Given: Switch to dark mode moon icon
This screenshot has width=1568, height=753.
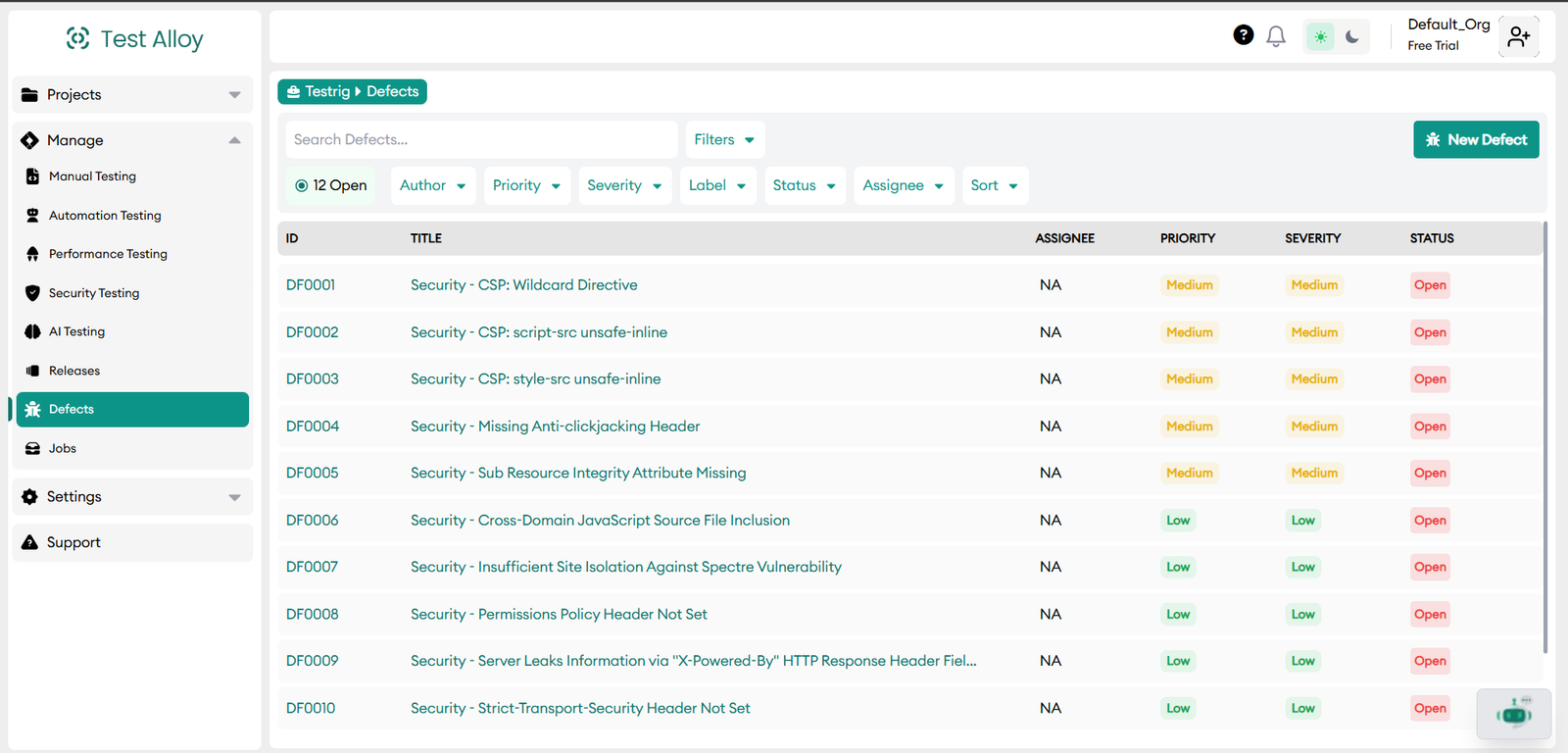Looking at the screenshot, I should [x=1352, y=37].
